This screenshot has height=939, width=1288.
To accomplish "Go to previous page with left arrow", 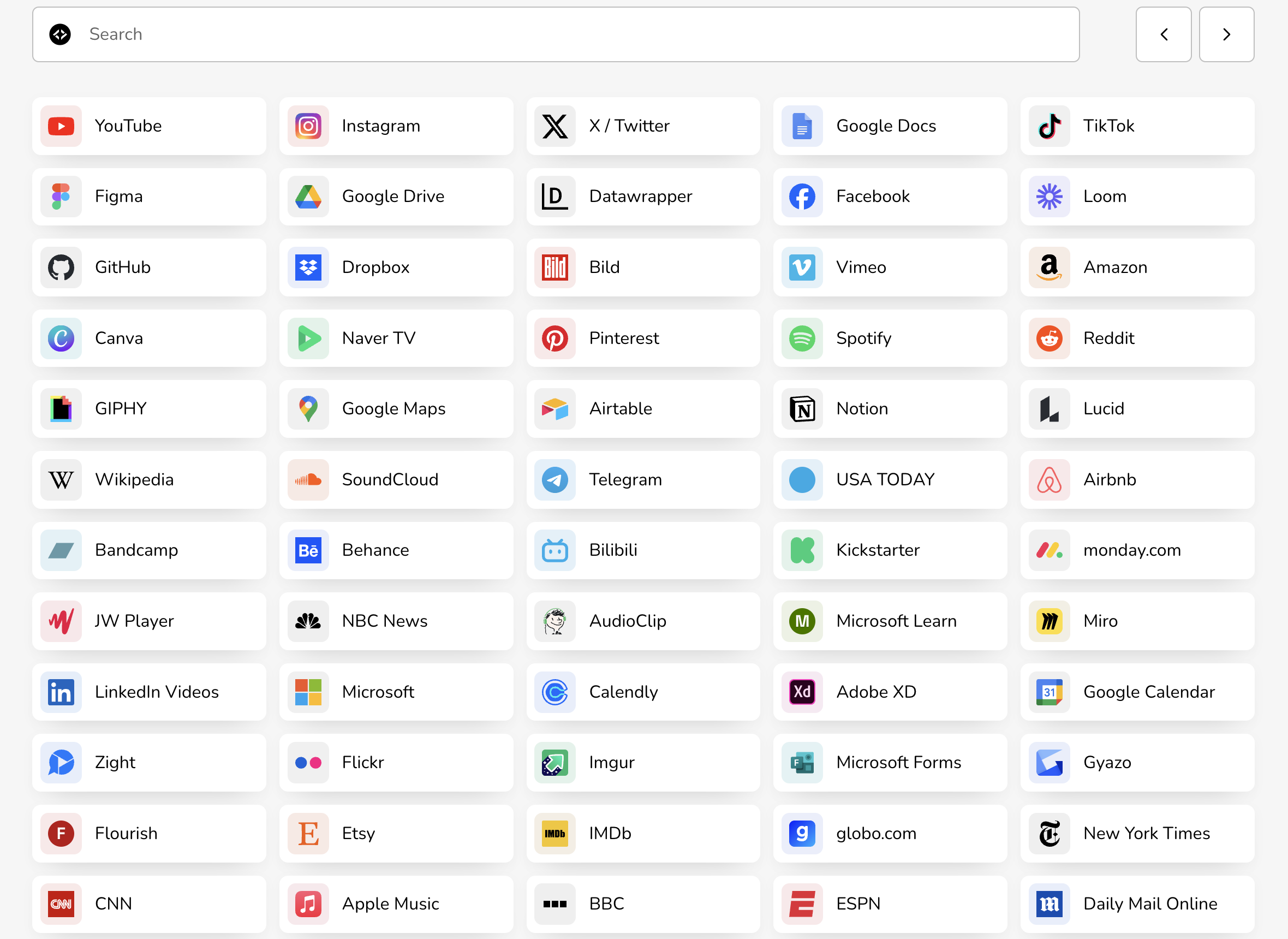I will pos(1163,34).
